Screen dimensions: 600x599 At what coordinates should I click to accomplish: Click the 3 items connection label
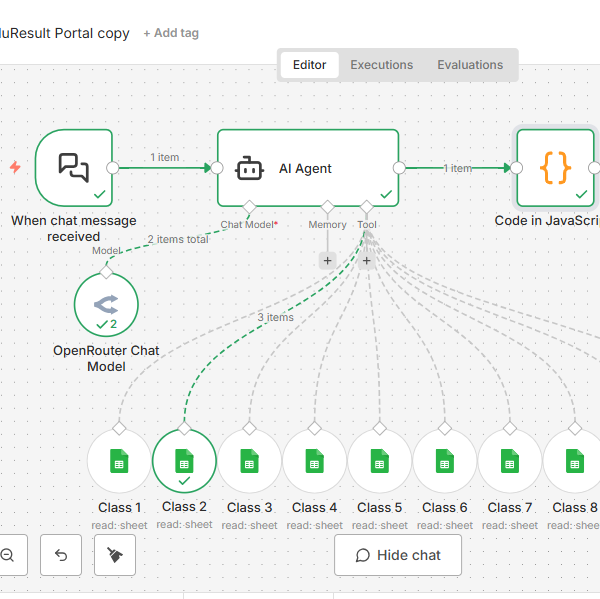coord(276,317)
